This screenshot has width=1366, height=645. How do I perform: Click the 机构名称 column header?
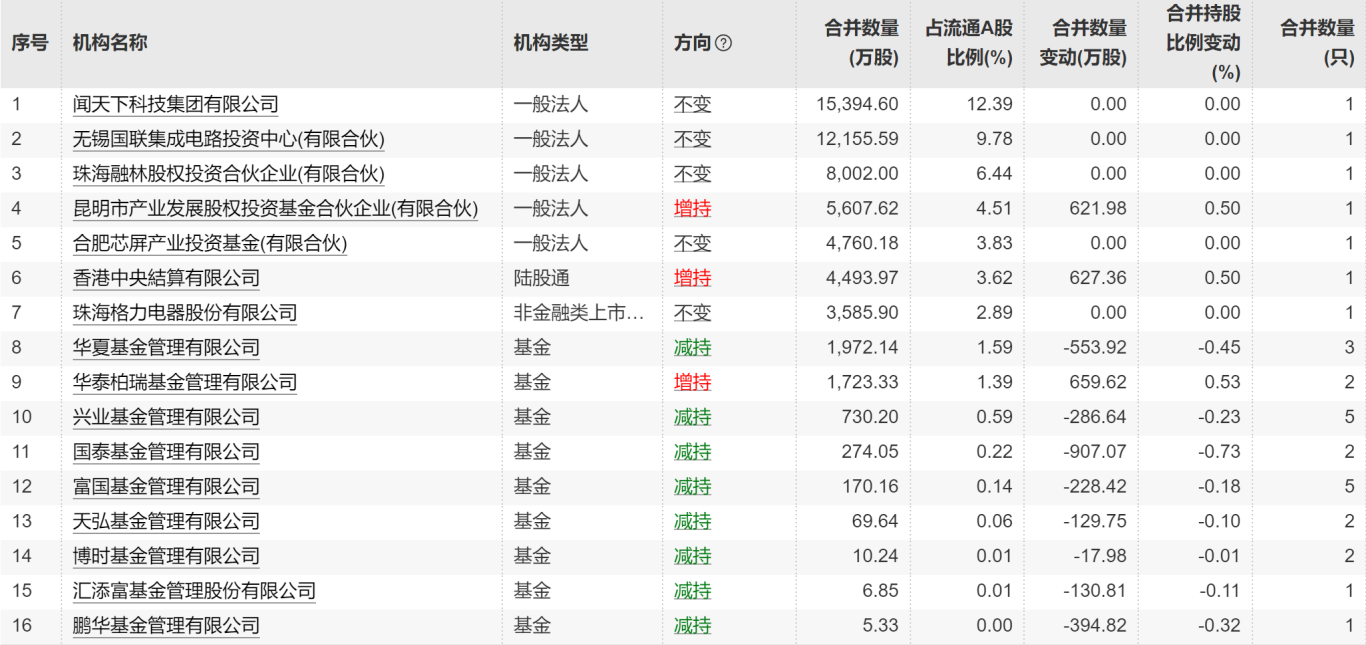click(x=110, y=43)
